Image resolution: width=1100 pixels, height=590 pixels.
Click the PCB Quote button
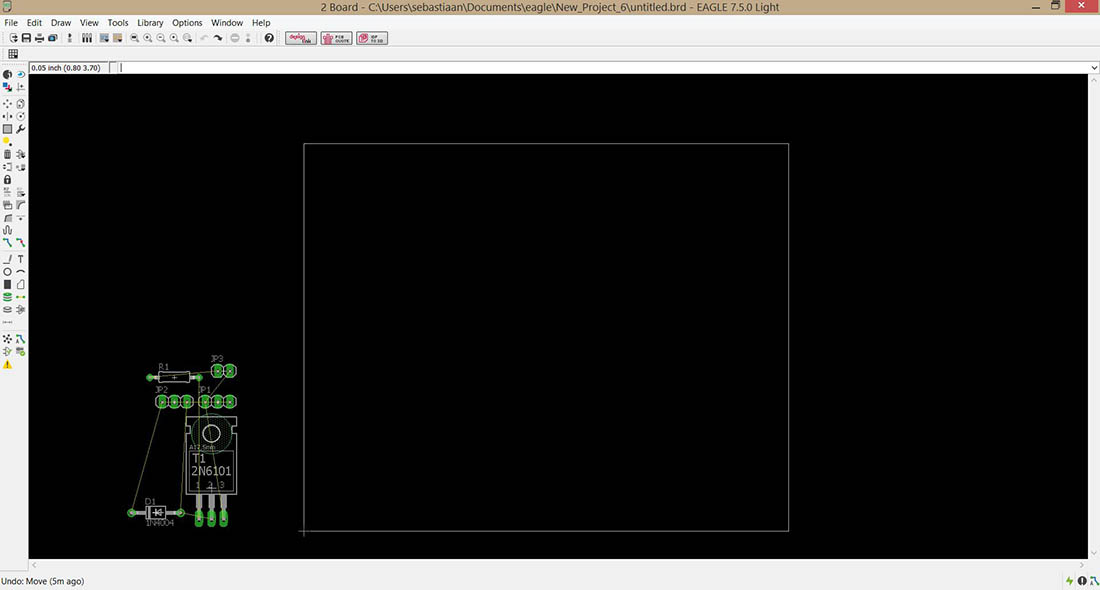[337, 38]
